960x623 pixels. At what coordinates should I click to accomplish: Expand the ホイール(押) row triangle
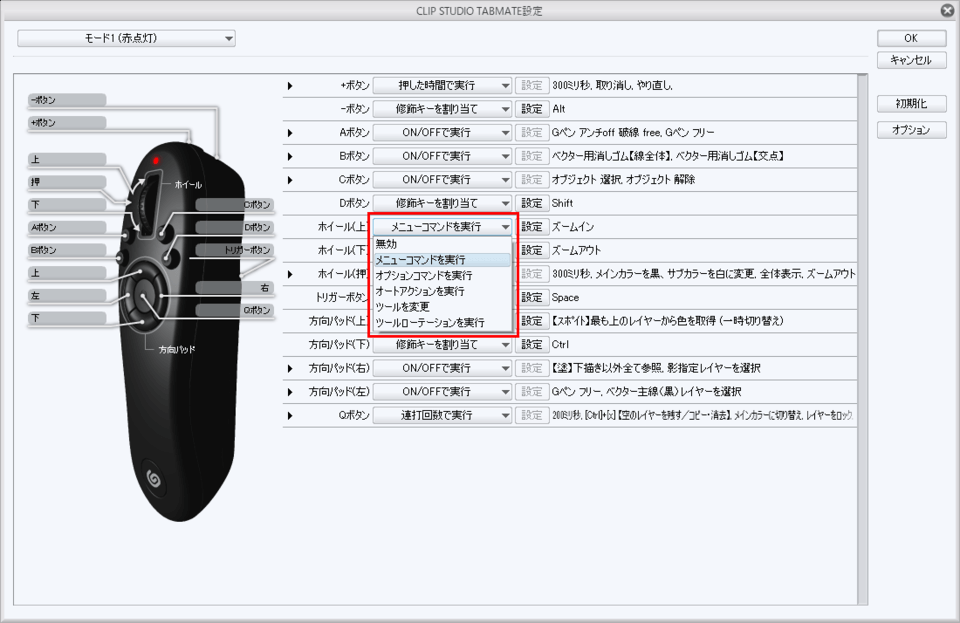290,274
